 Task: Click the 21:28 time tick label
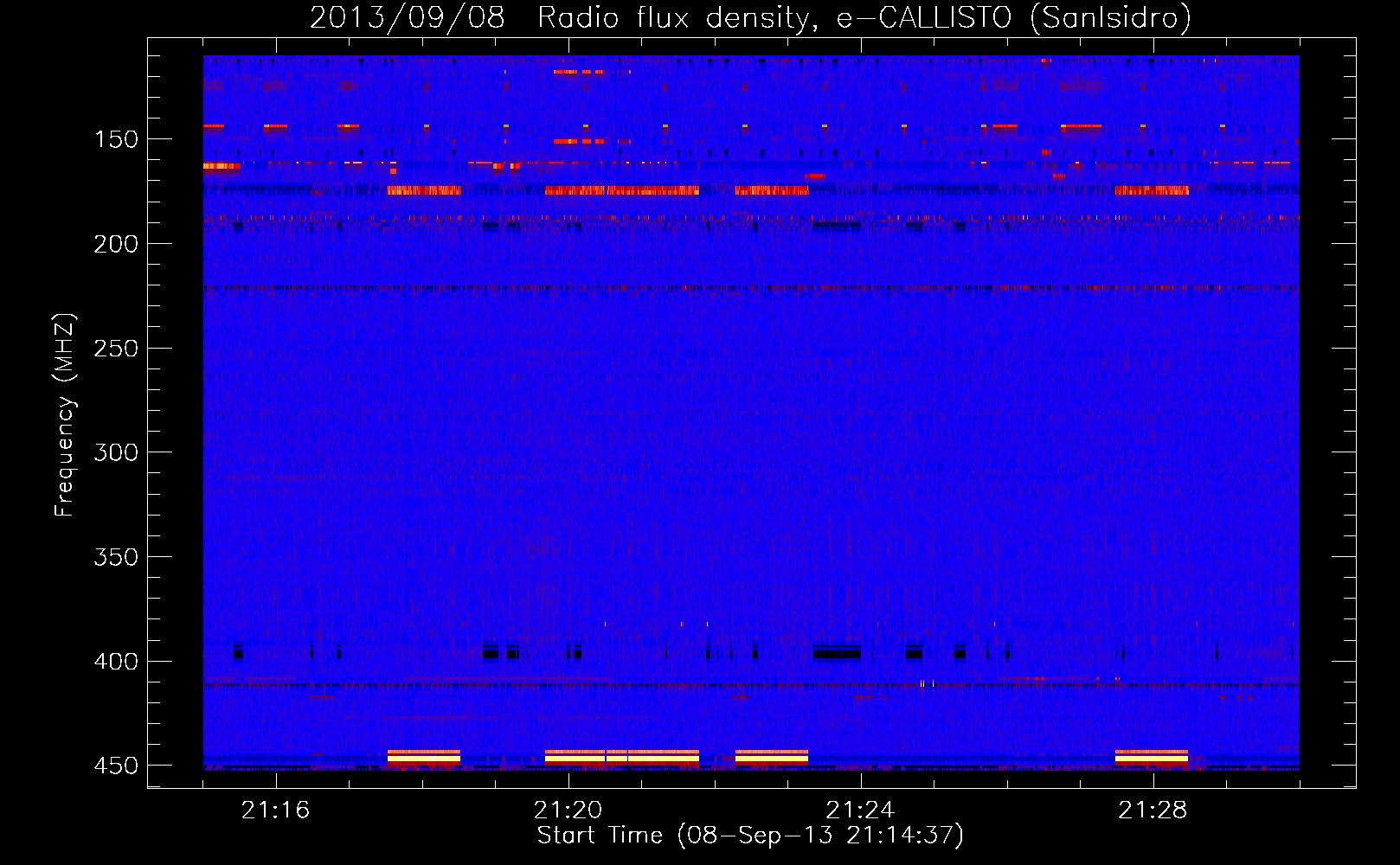pyautogui.click(x=1153, y=811)
